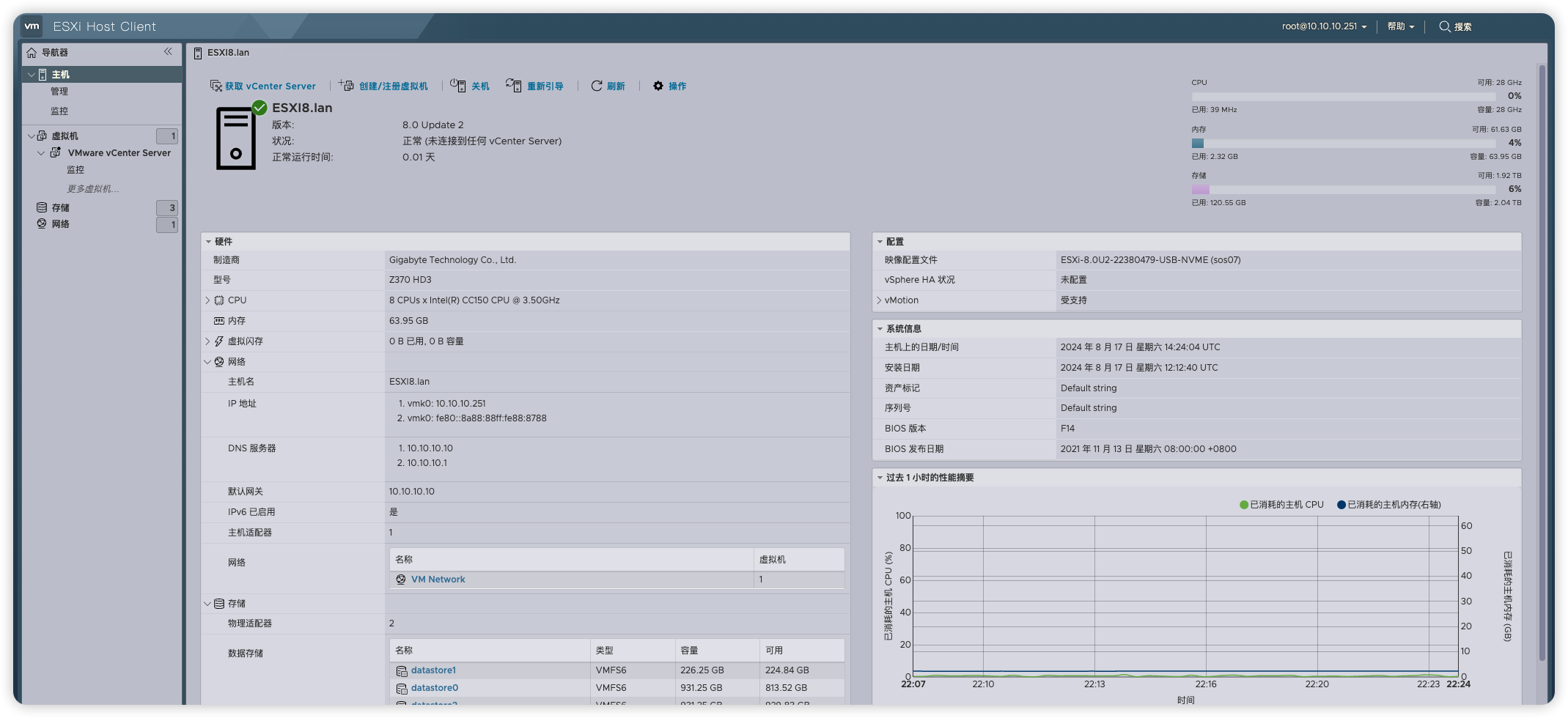Click the memory module icon in hardware
1568x718 pixels.
click(x=219, y=321)
